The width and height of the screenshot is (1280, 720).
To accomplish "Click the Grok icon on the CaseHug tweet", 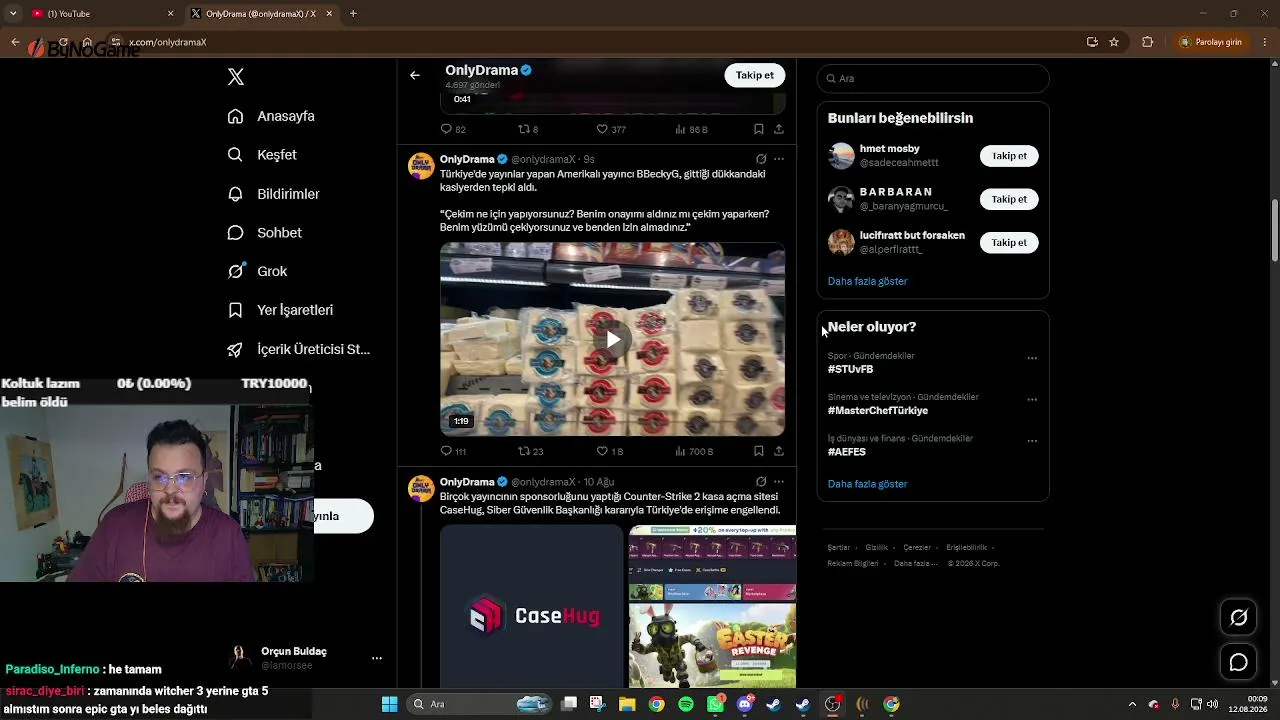I will [x=761, y=482].
